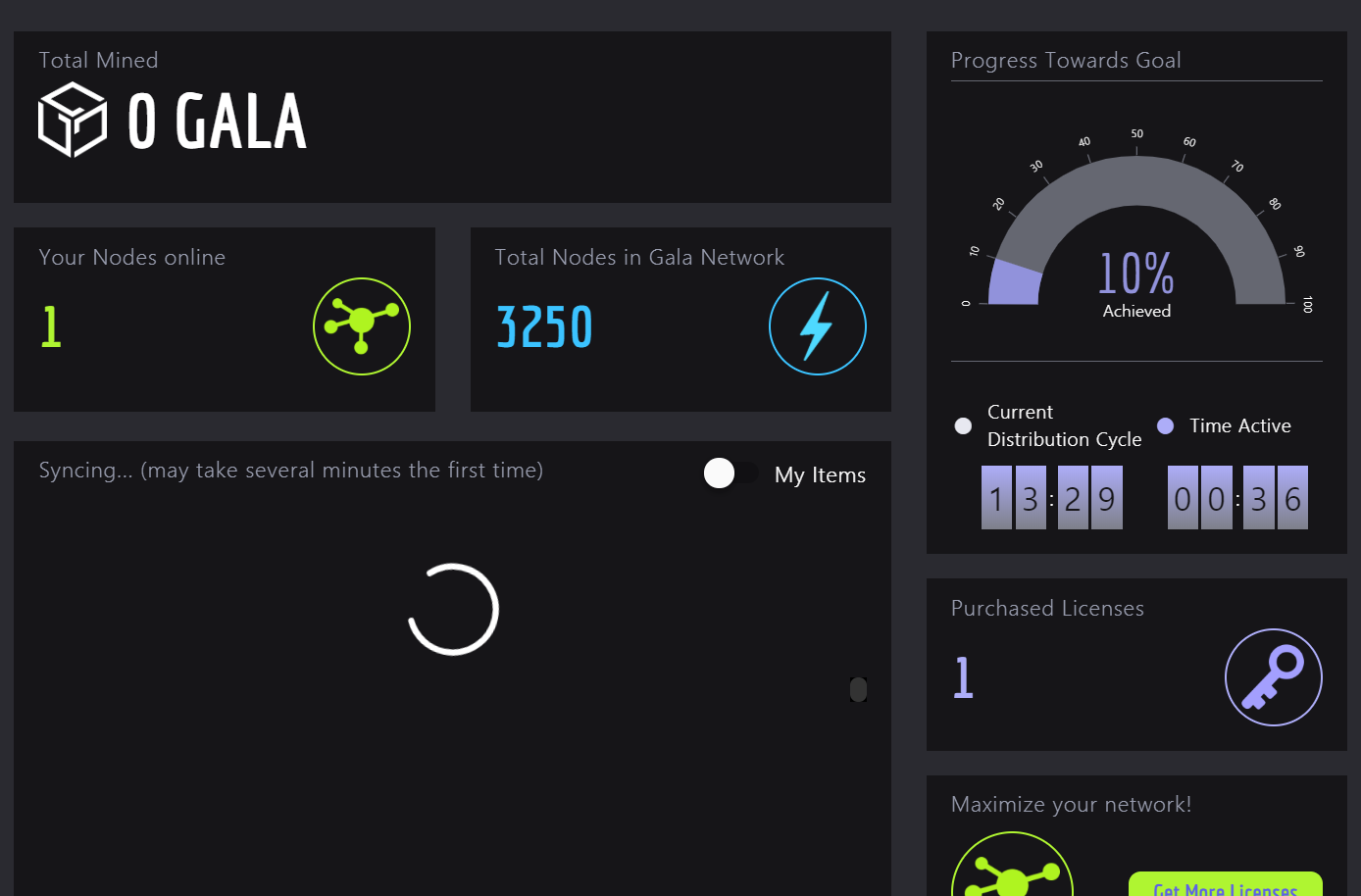Click the Total Nodes in Gala Network heading
The height and width of the screenshot is (896, 1361).
click(x=639, y=257)
